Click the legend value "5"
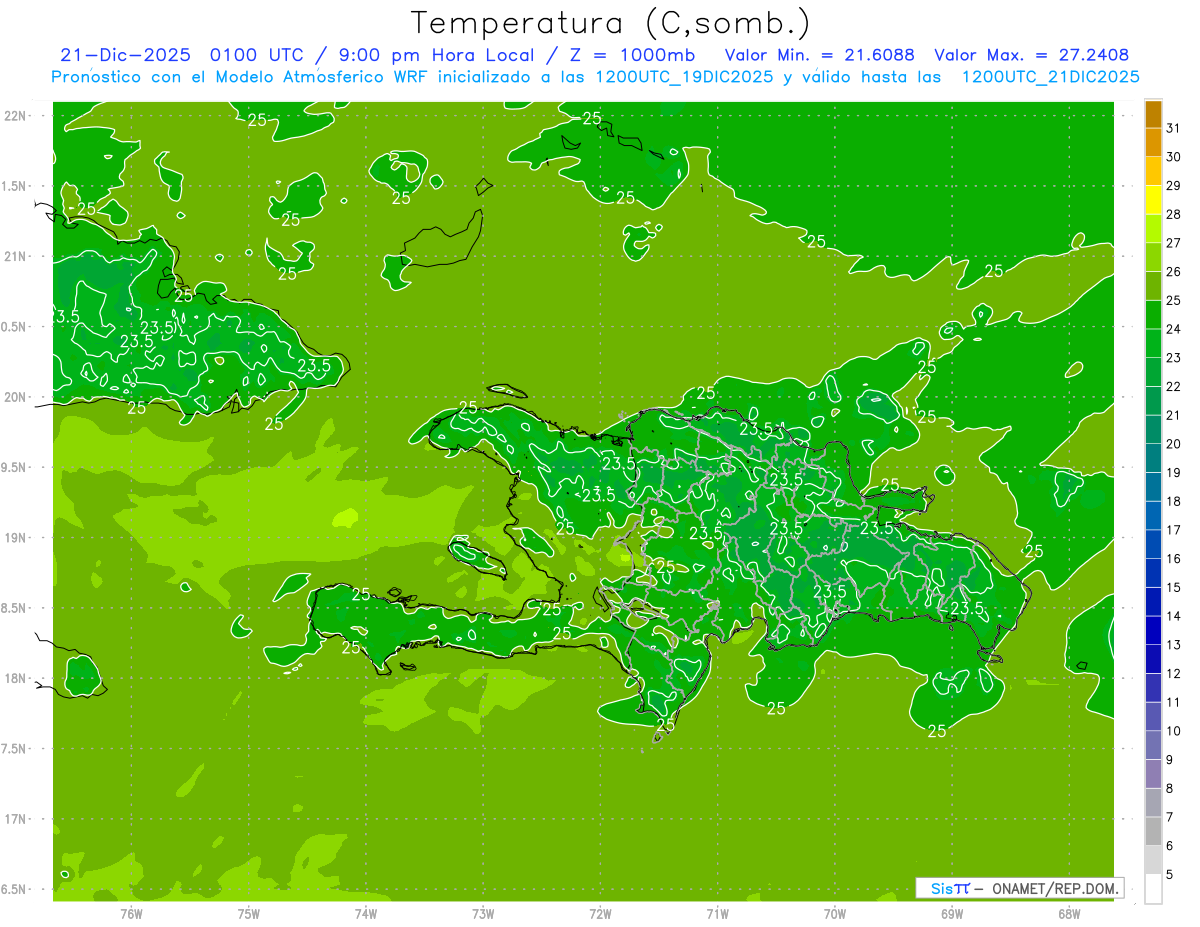 [x=1170, y=874]
